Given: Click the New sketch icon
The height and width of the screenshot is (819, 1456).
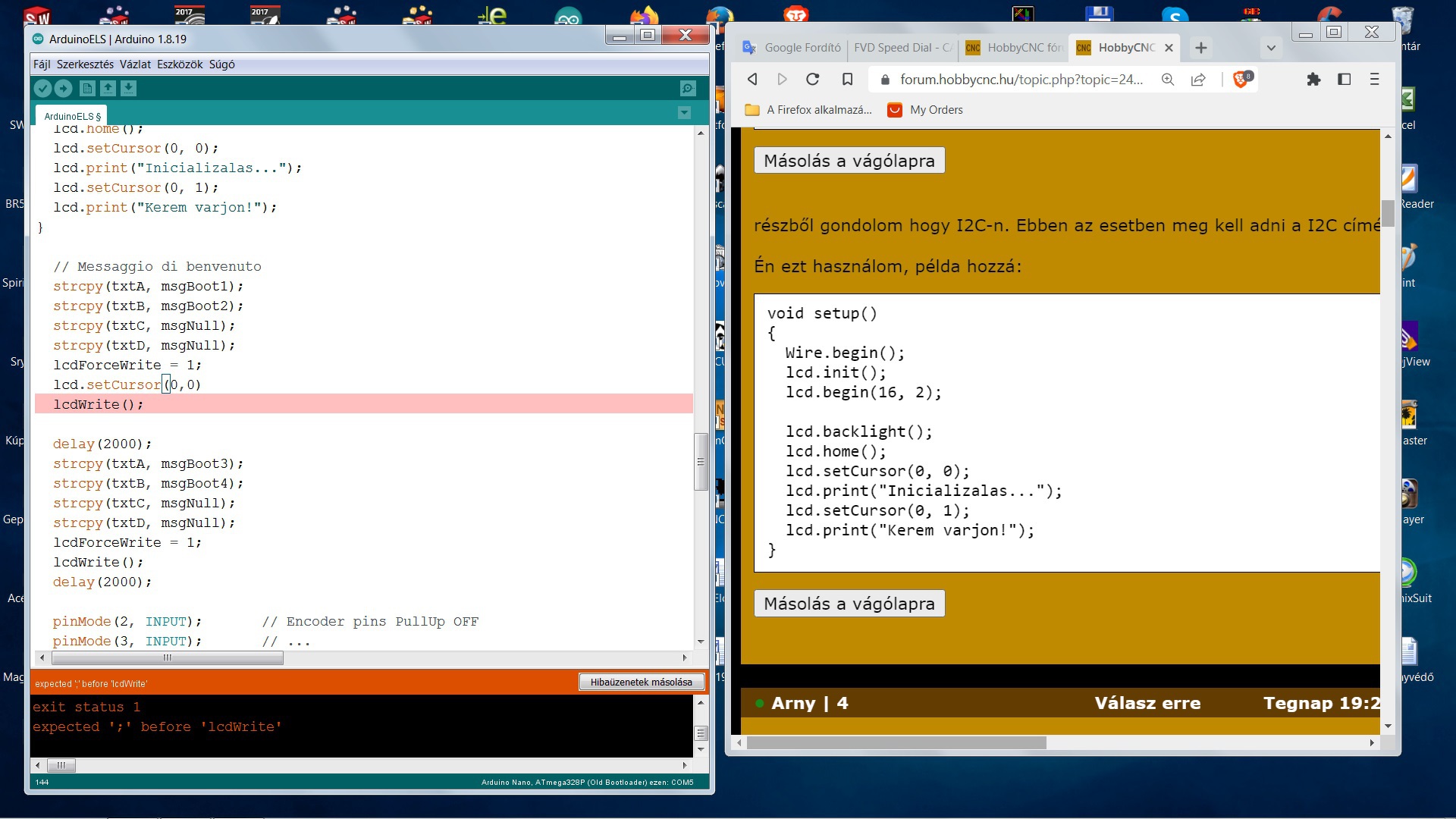Looking at the screenshot, I should click(x=87, y=89).
